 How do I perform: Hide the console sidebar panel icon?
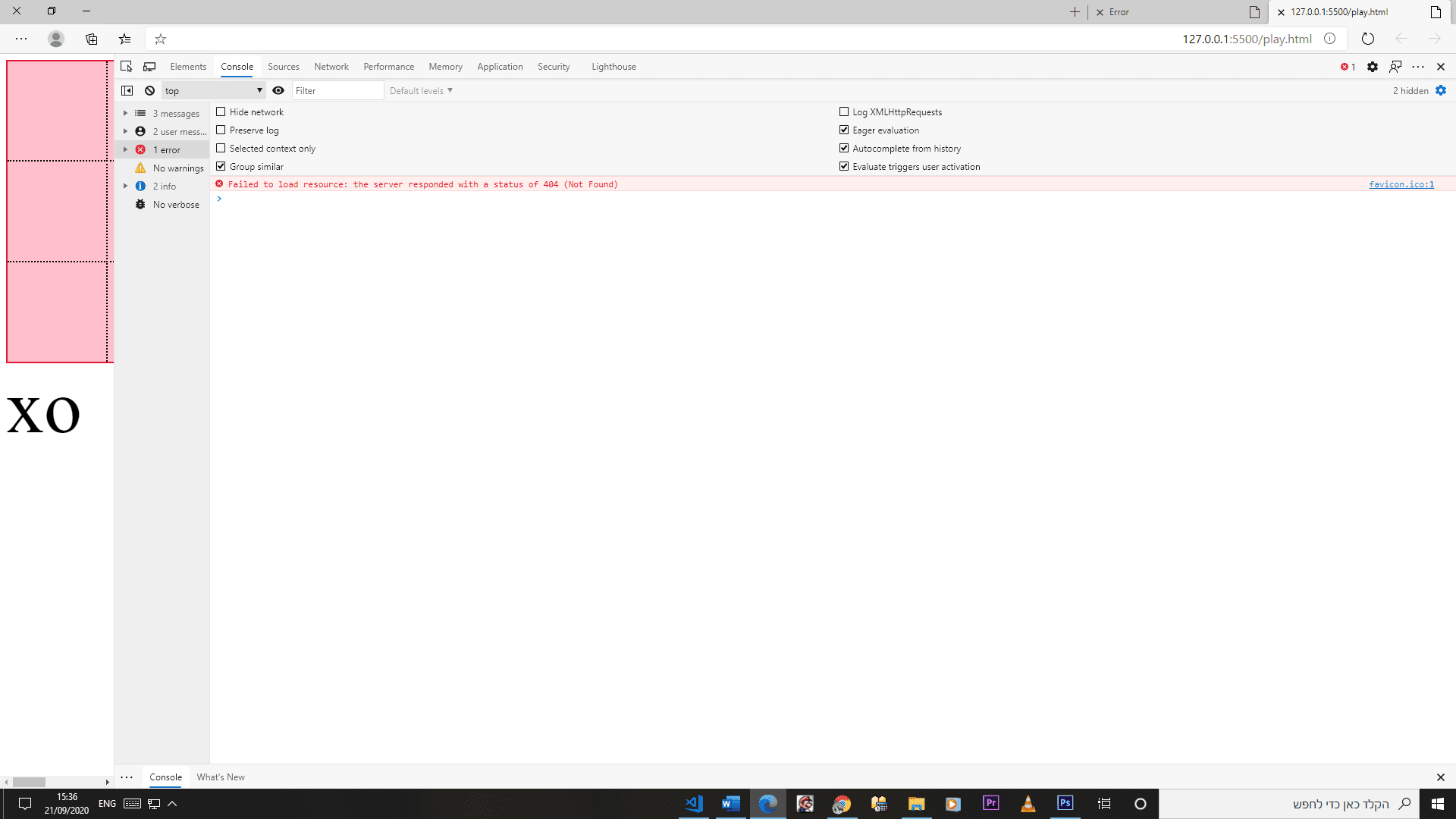tap(127, 91)
